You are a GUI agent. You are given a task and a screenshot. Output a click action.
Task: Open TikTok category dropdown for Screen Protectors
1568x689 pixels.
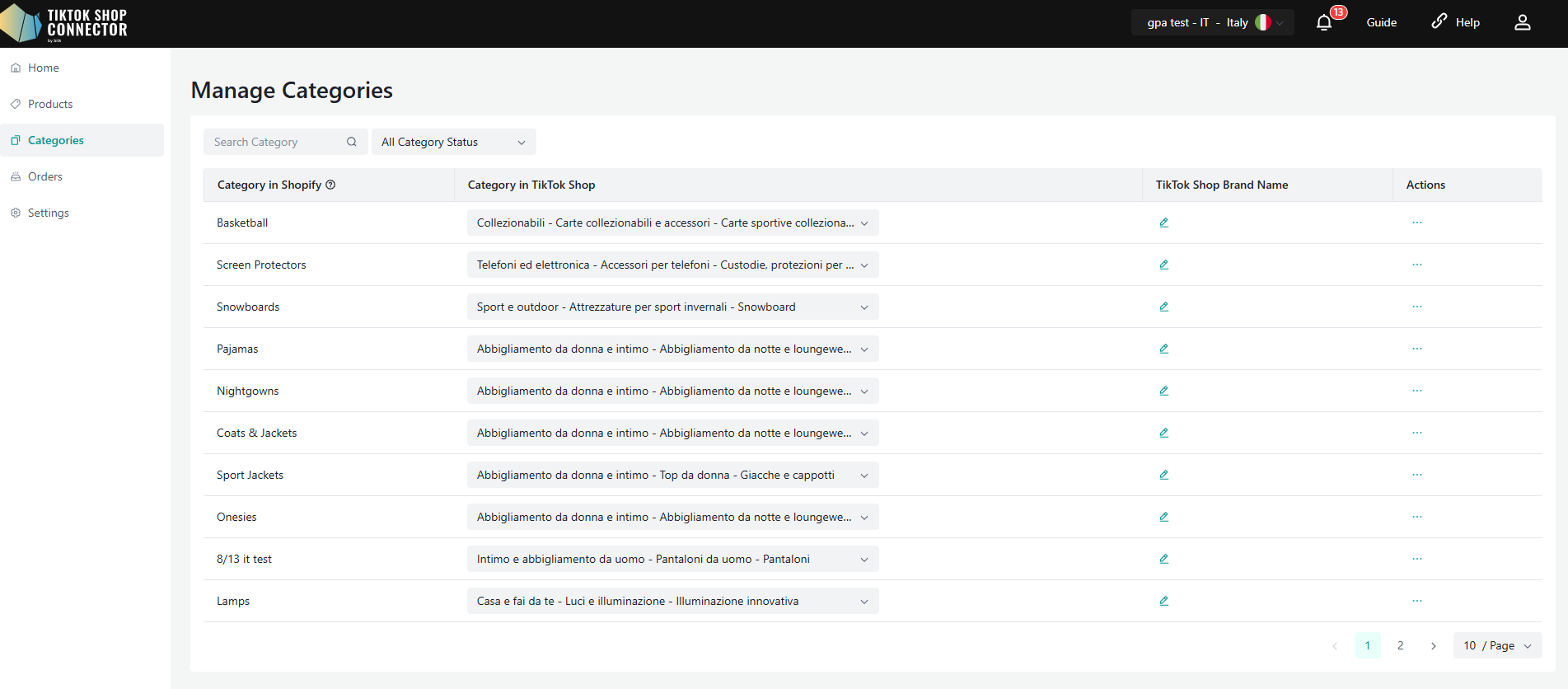click(673, 265)
